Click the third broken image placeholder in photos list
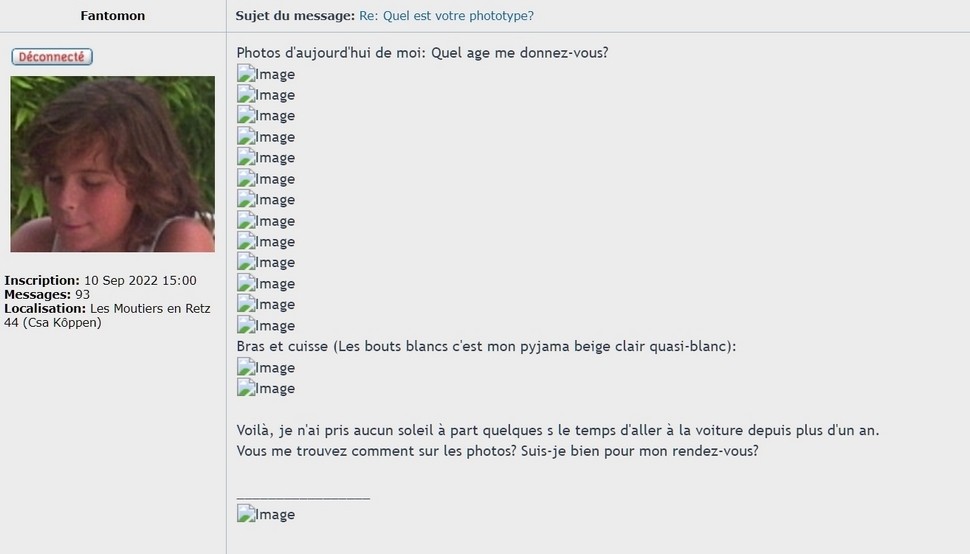Image resolution: width=970 pixels, height=554 pixels. pos(266,116)
